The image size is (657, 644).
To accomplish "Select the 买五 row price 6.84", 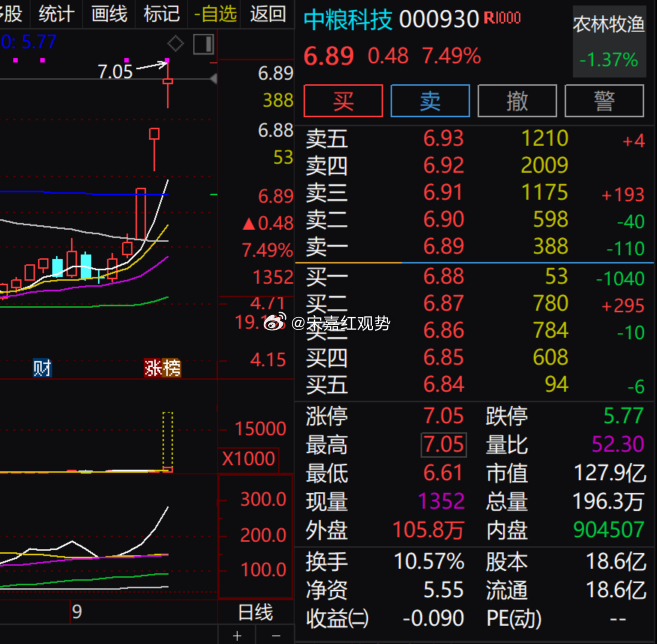I will tap(443, 384).
